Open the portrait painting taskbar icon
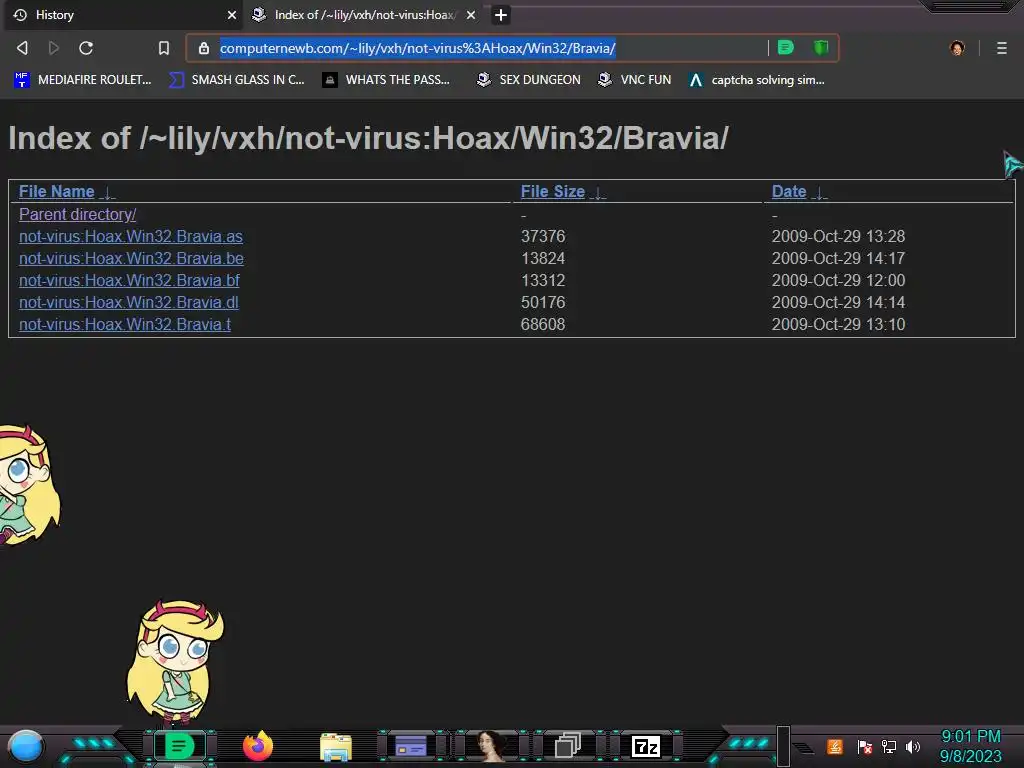 tap(490, 746)
